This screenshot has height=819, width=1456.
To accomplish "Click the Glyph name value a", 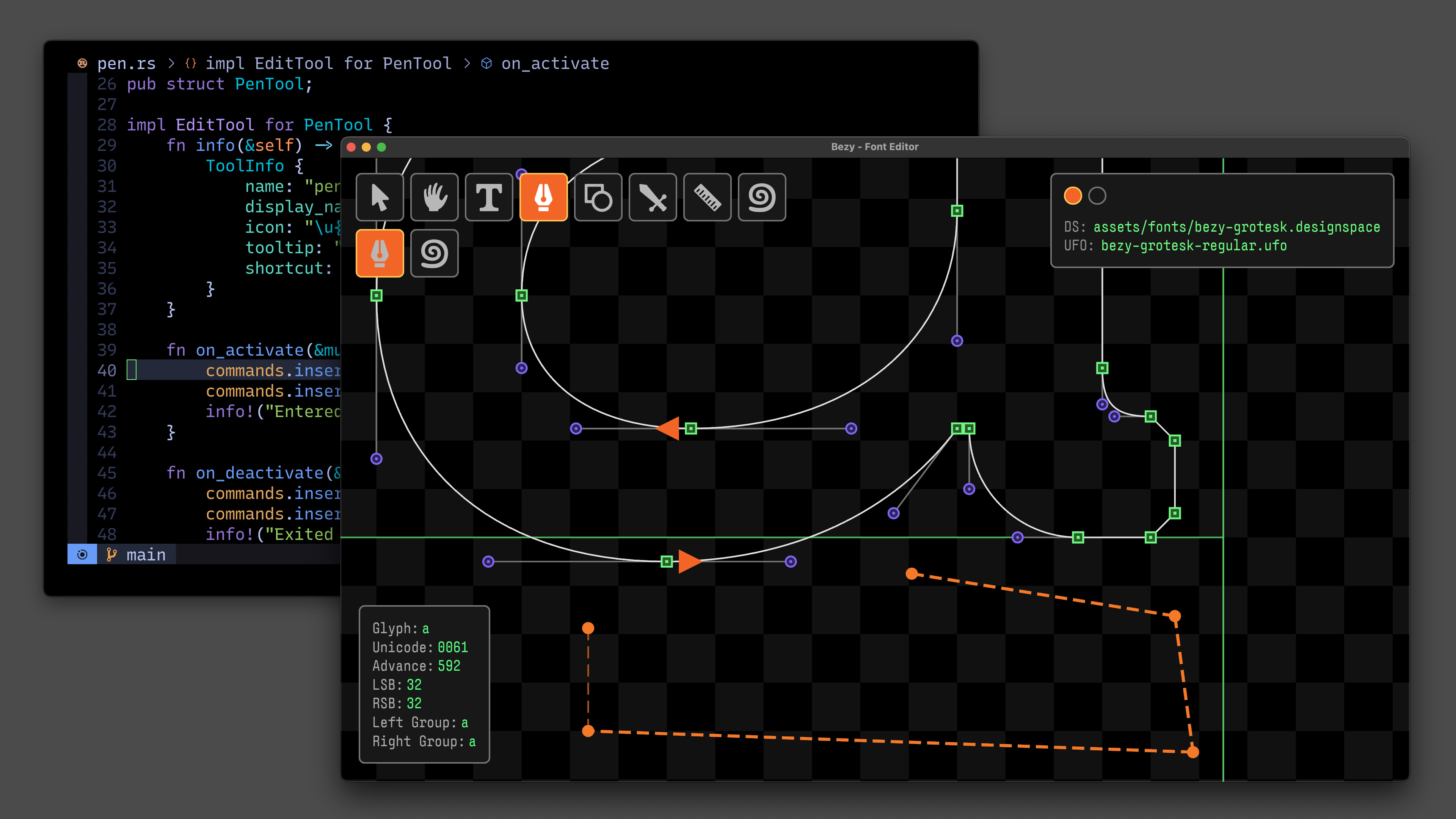I will pyautogui.click(x=425, y=629).
